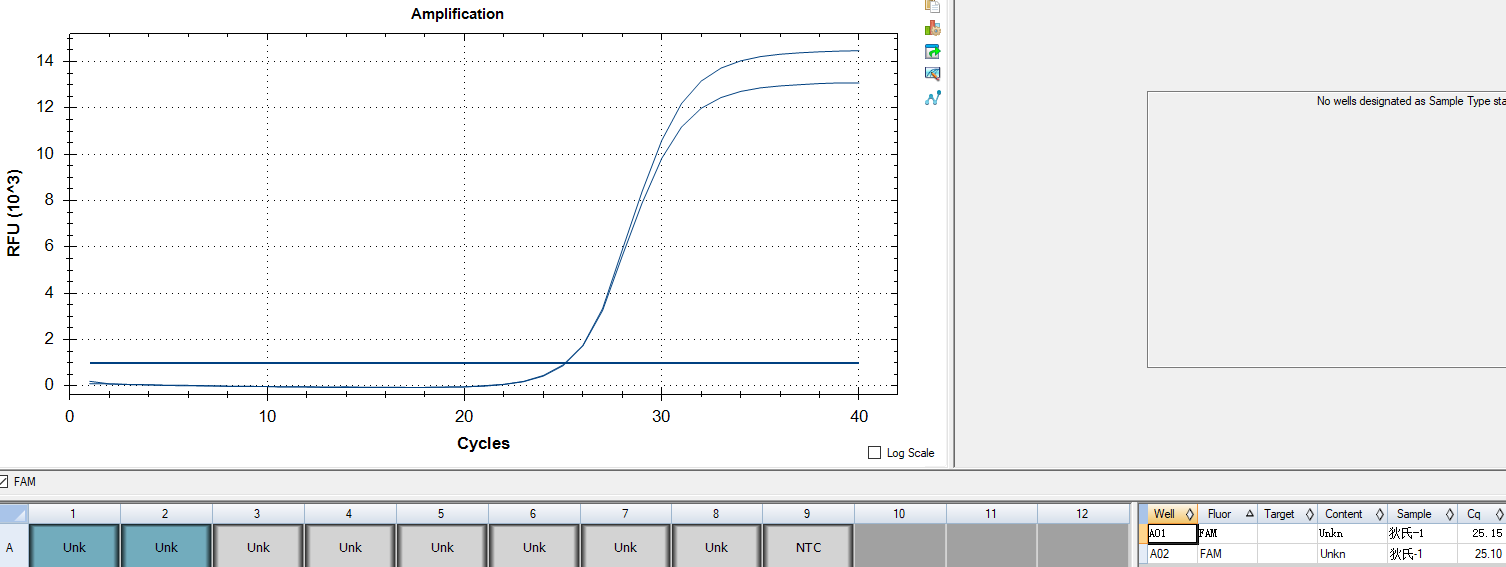Screen dimensions: 1506x567
Task: Click the Amplification chart title
Action: (x=457, y=14)
